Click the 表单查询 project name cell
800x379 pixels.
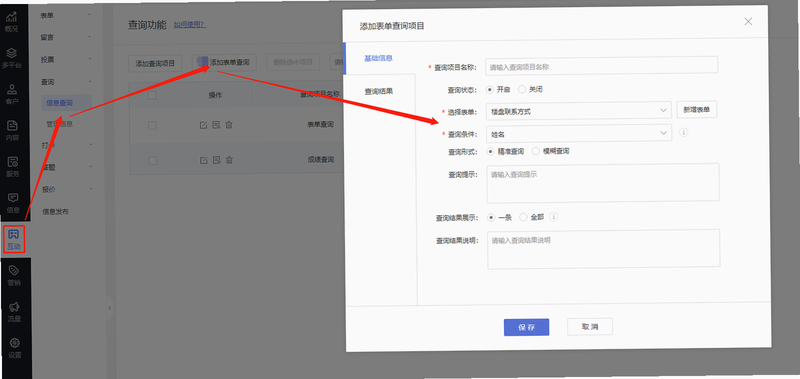pyautogui.click(x=320, y=124)
